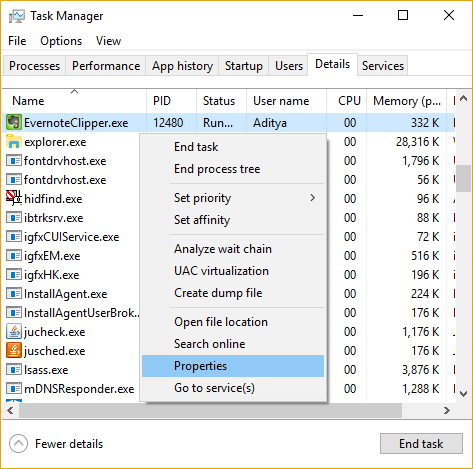Maximize the Task Manager window
This screenshot has width=473, height=469.
pos(403,15)
